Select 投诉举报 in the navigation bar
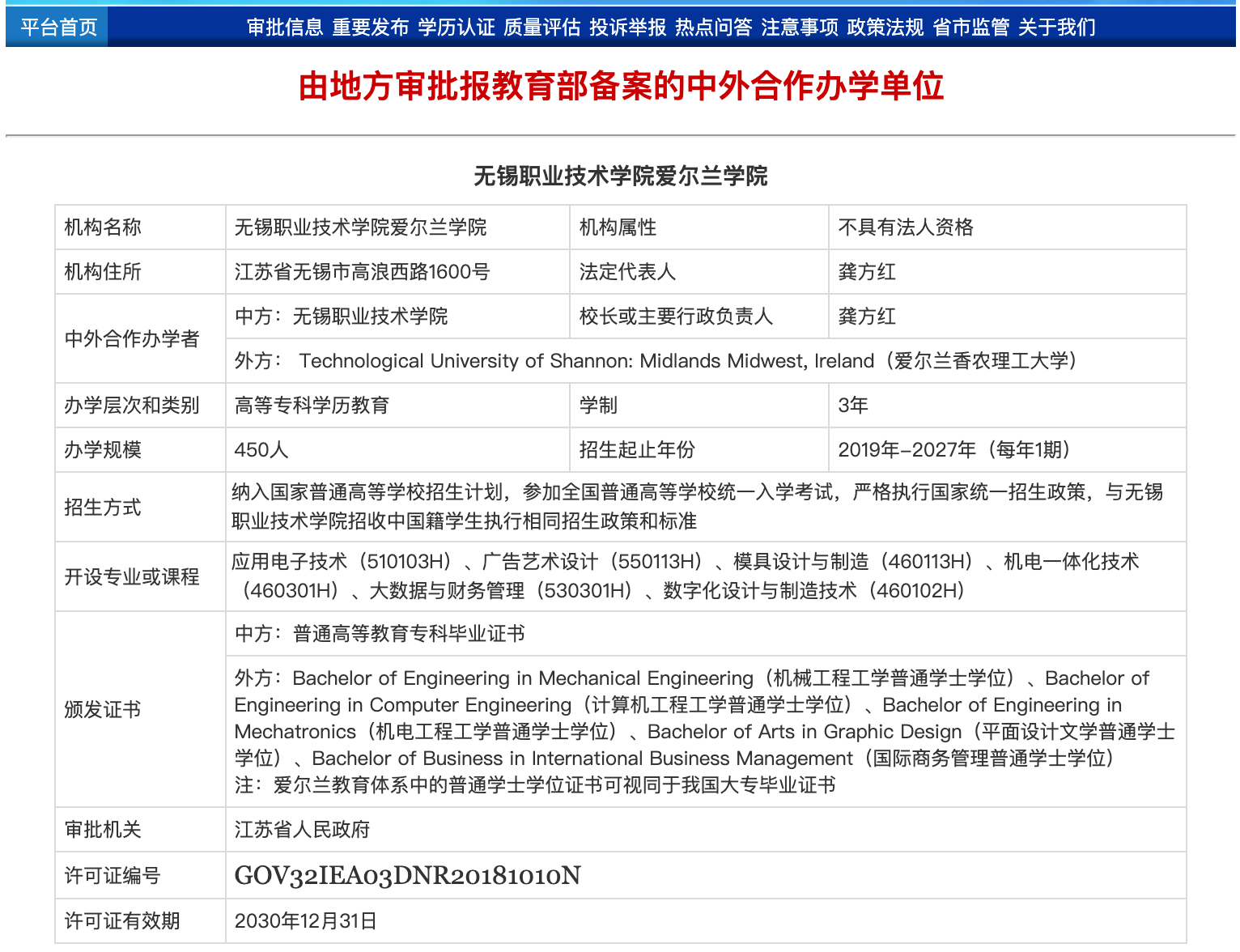1240x952 pixels. click(x=628, y=28)
